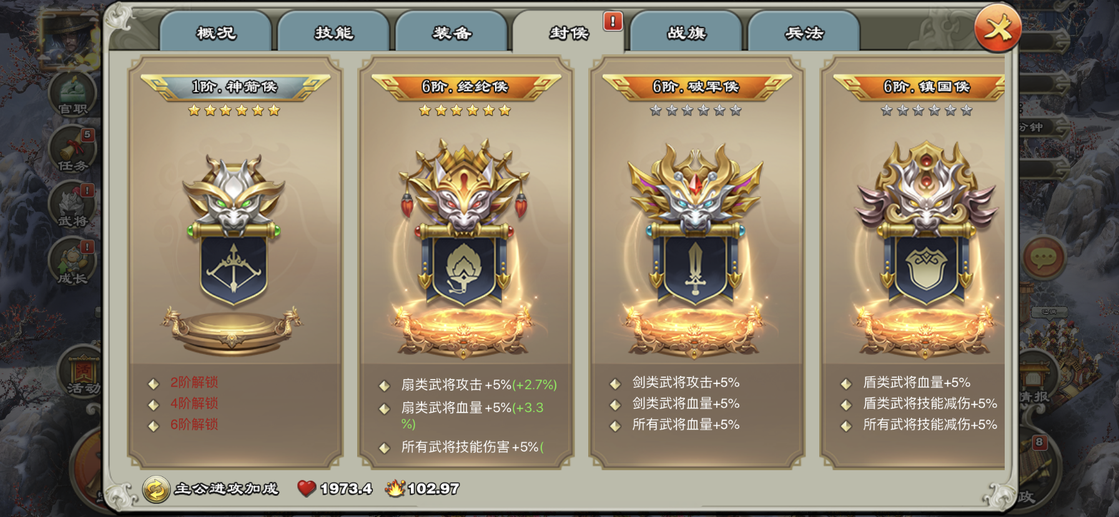Close the panel with orange X button
Image resolution: width=1119 pixels, height=517 pixels.
tap(998, 28)
